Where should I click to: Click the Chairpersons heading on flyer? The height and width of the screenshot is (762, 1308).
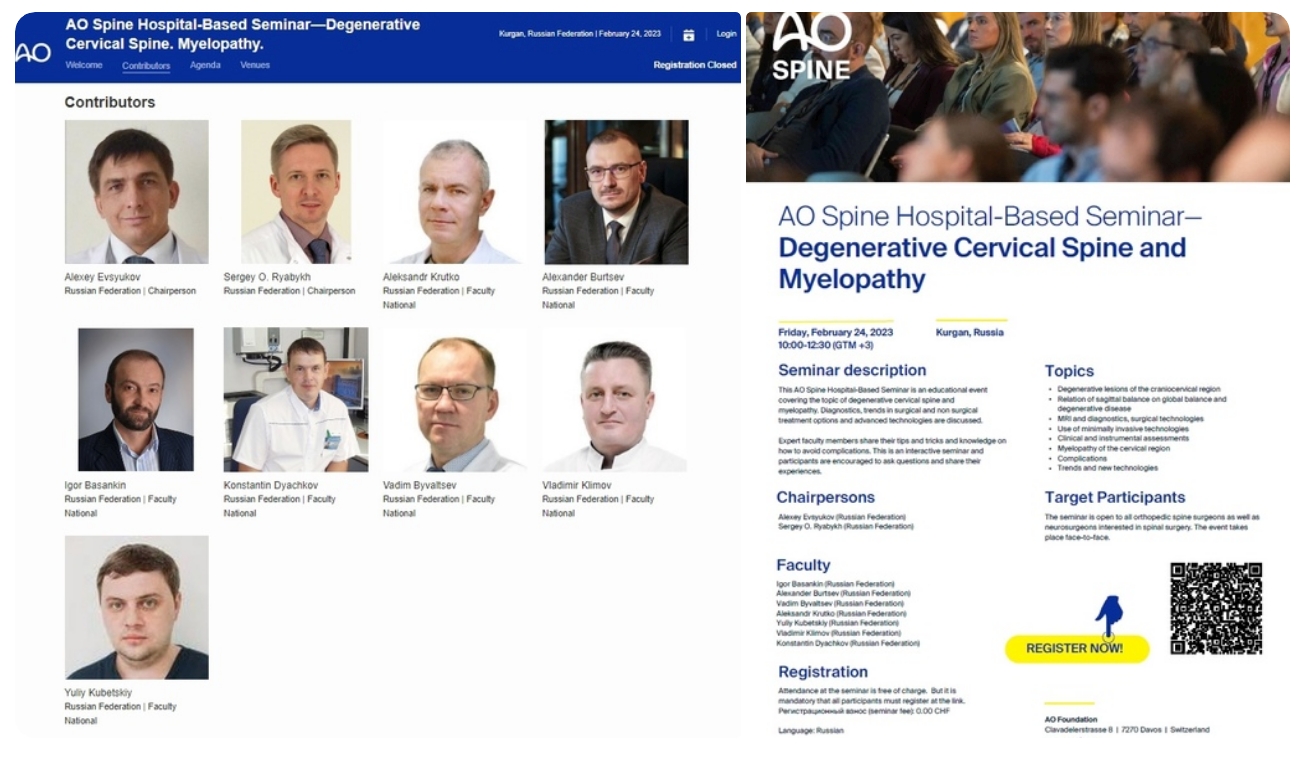click(826, 497)
